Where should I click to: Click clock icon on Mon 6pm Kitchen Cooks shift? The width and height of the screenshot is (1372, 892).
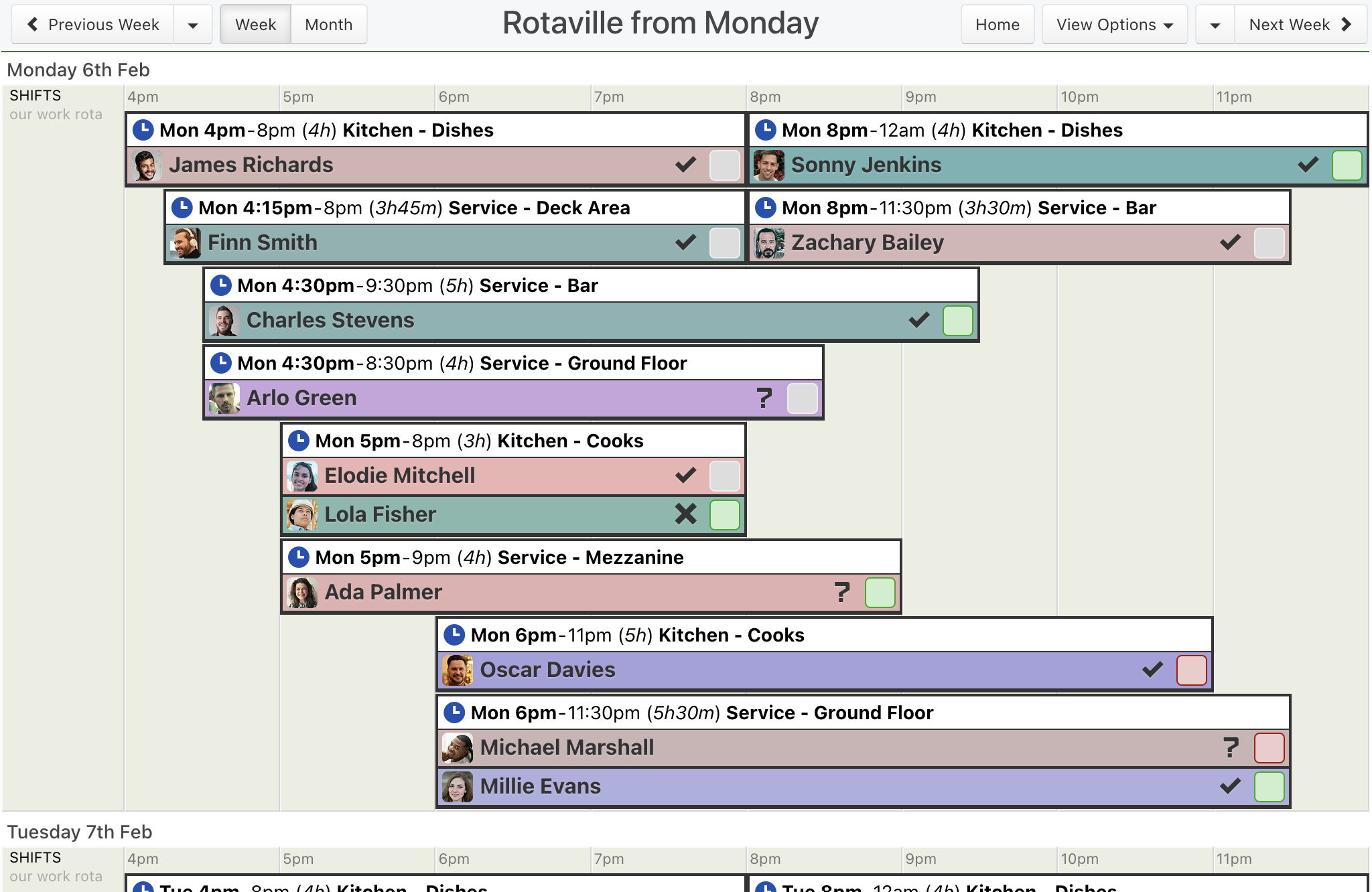[x=454, y=635]
